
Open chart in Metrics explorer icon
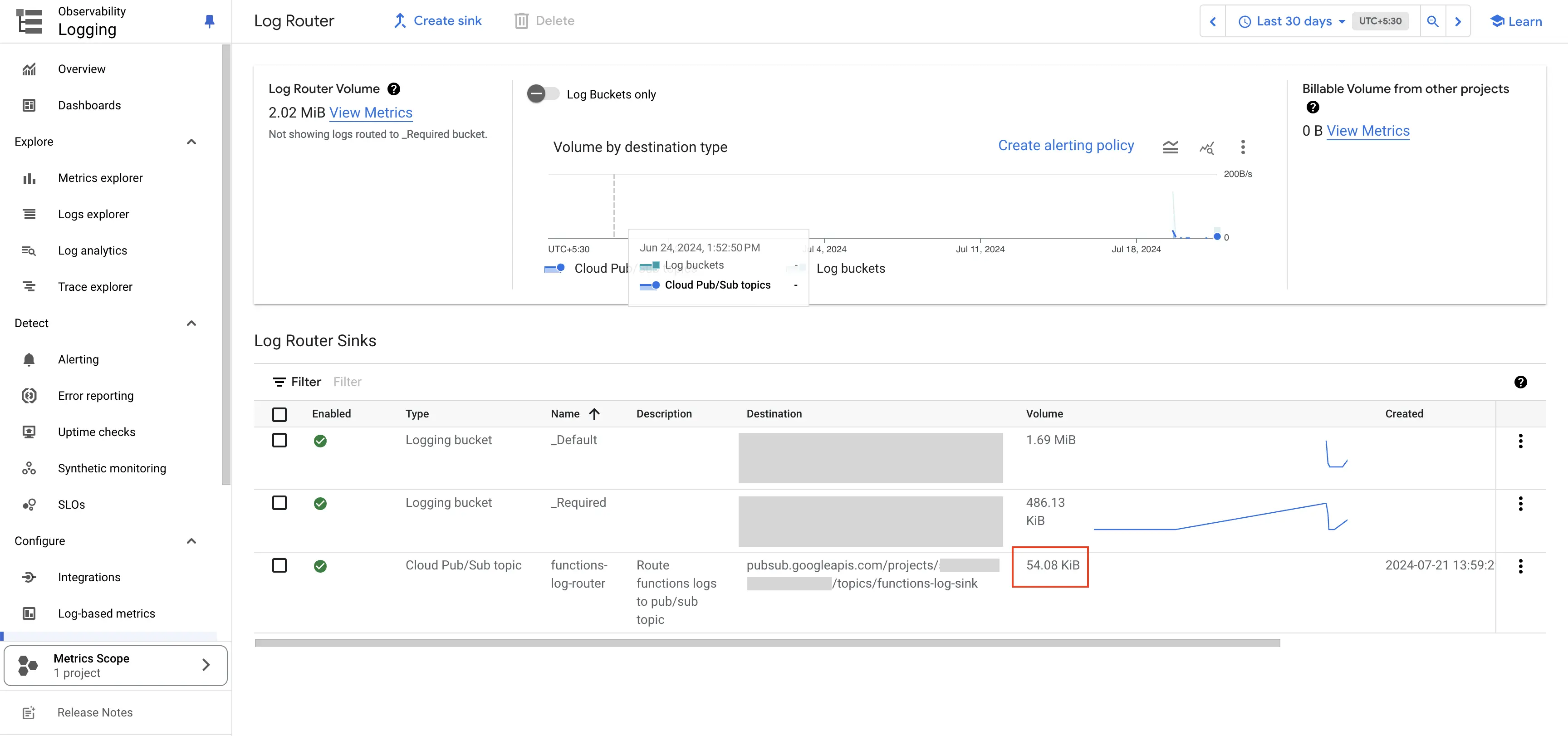1206,147
